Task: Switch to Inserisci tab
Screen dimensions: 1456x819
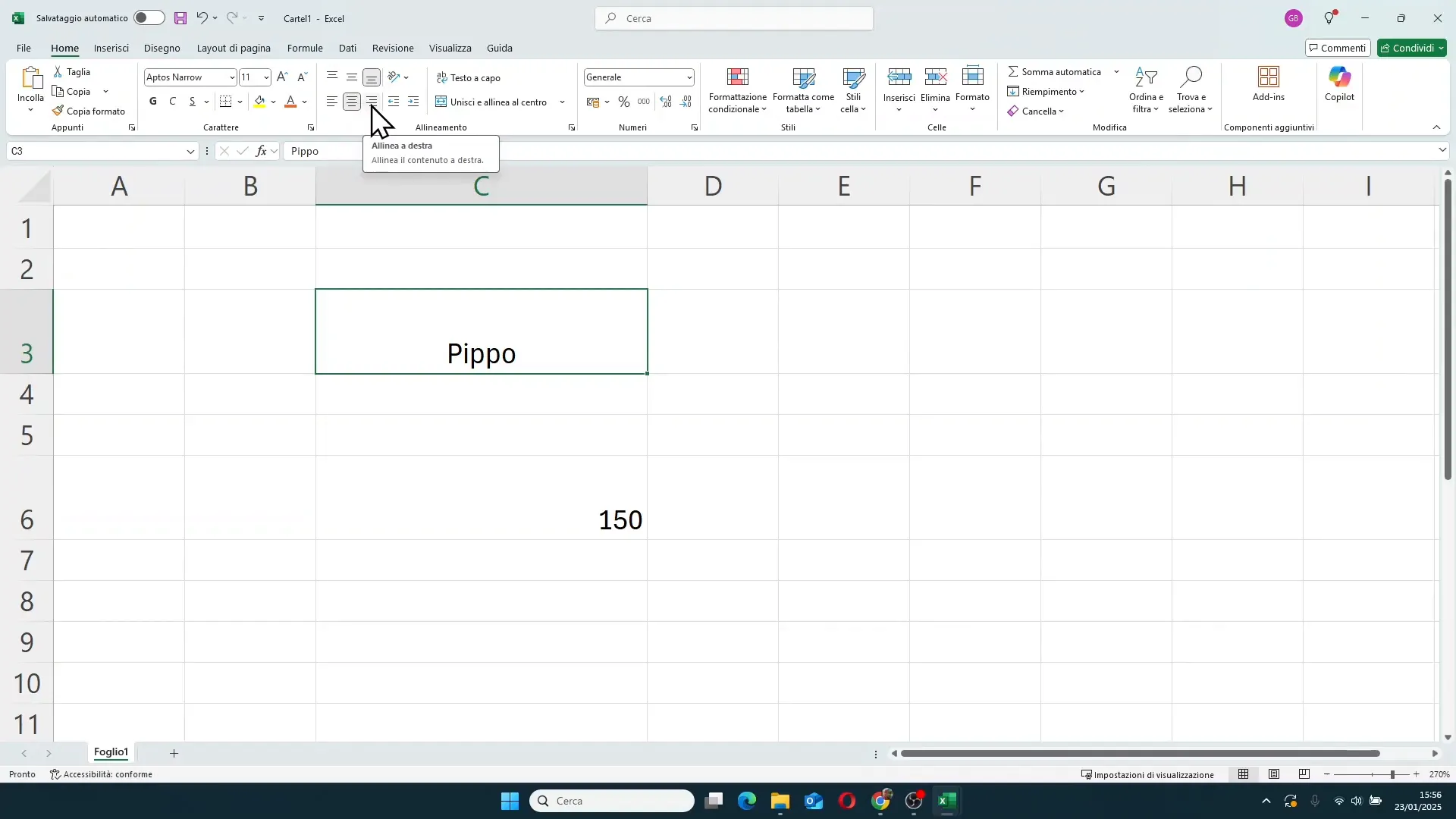Action: point(111,48)
